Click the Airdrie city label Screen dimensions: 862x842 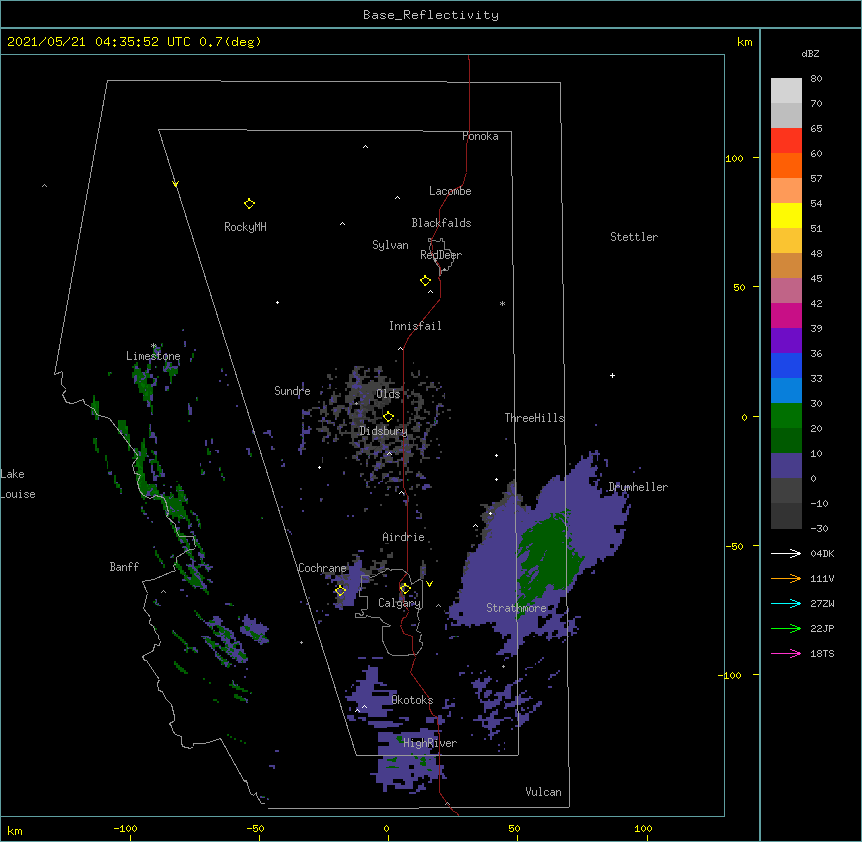pos(404,537)
